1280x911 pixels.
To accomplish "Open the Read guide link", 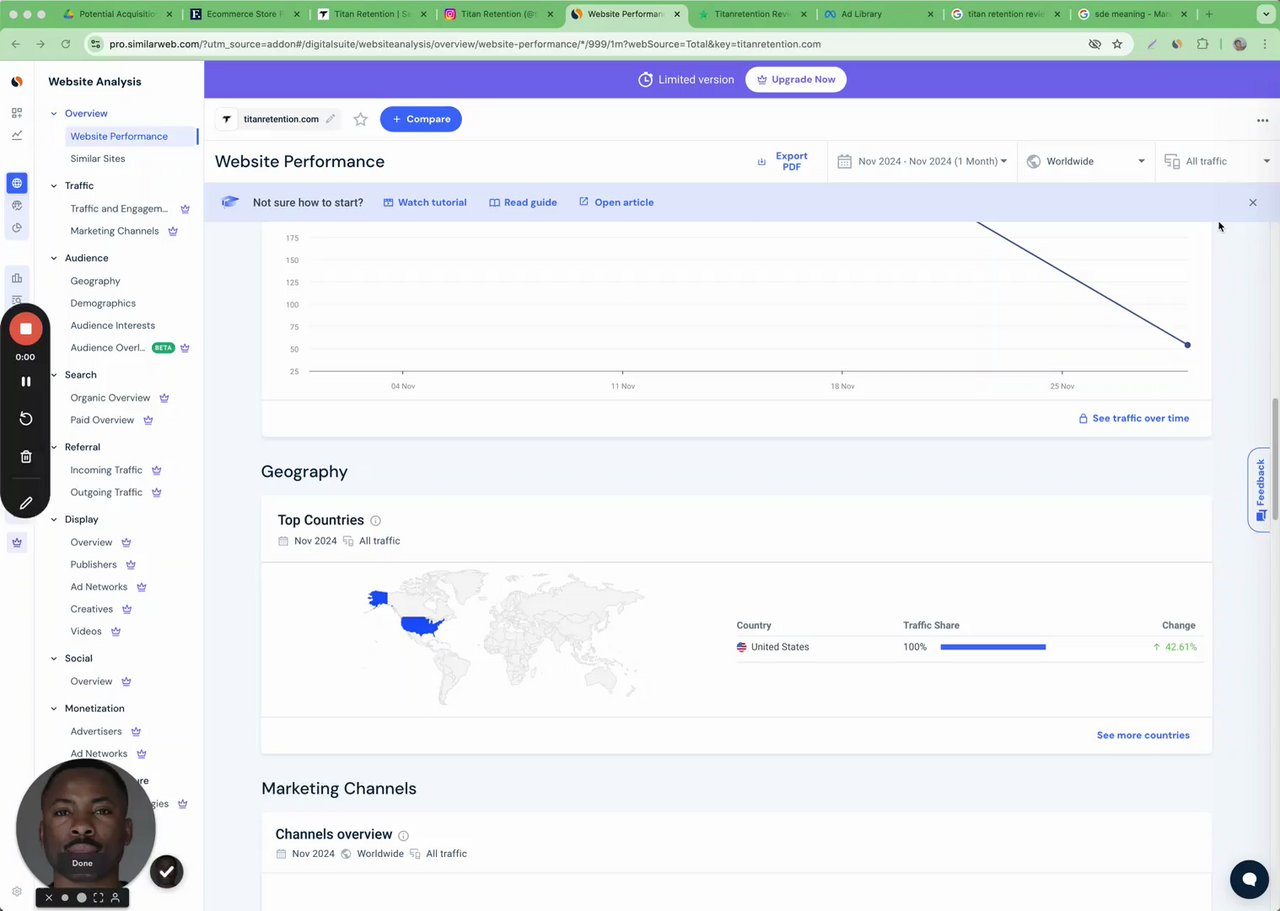I will click(x=523, y=202).
